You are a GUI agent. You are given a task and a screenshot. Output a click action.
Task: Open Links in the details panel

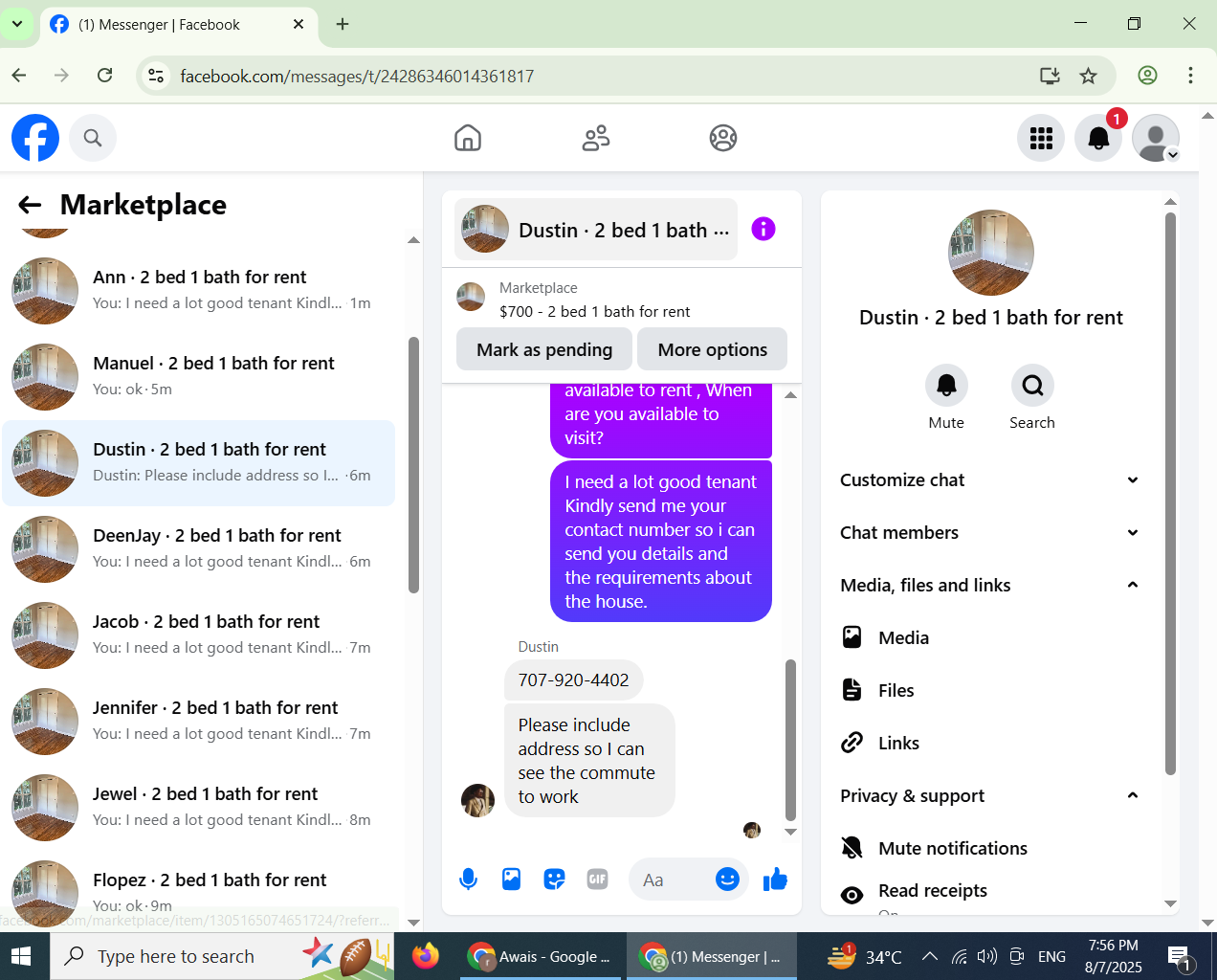point(990,743)
